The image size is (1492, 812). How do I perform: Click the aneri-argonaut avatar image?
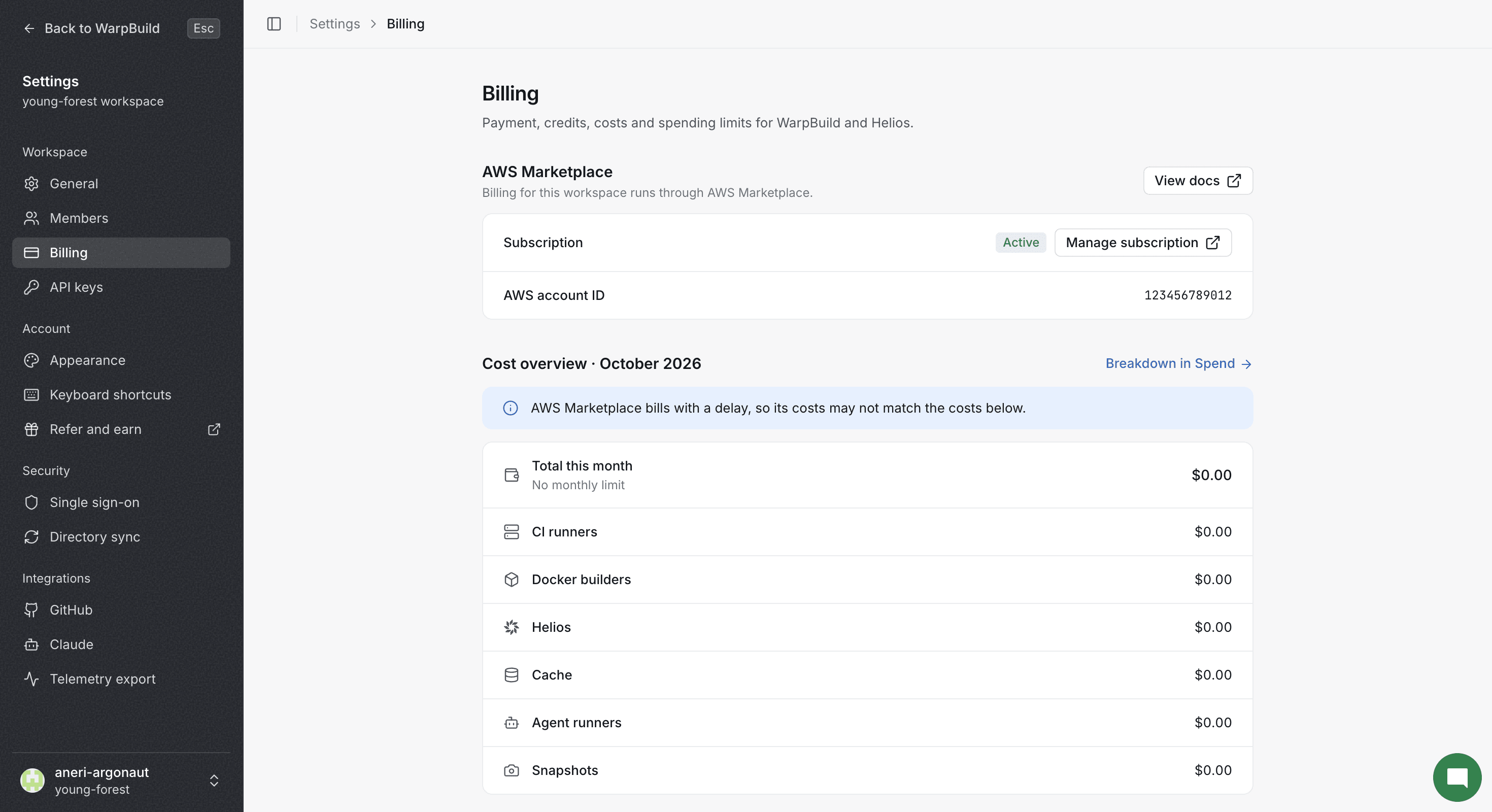(32, 780)
